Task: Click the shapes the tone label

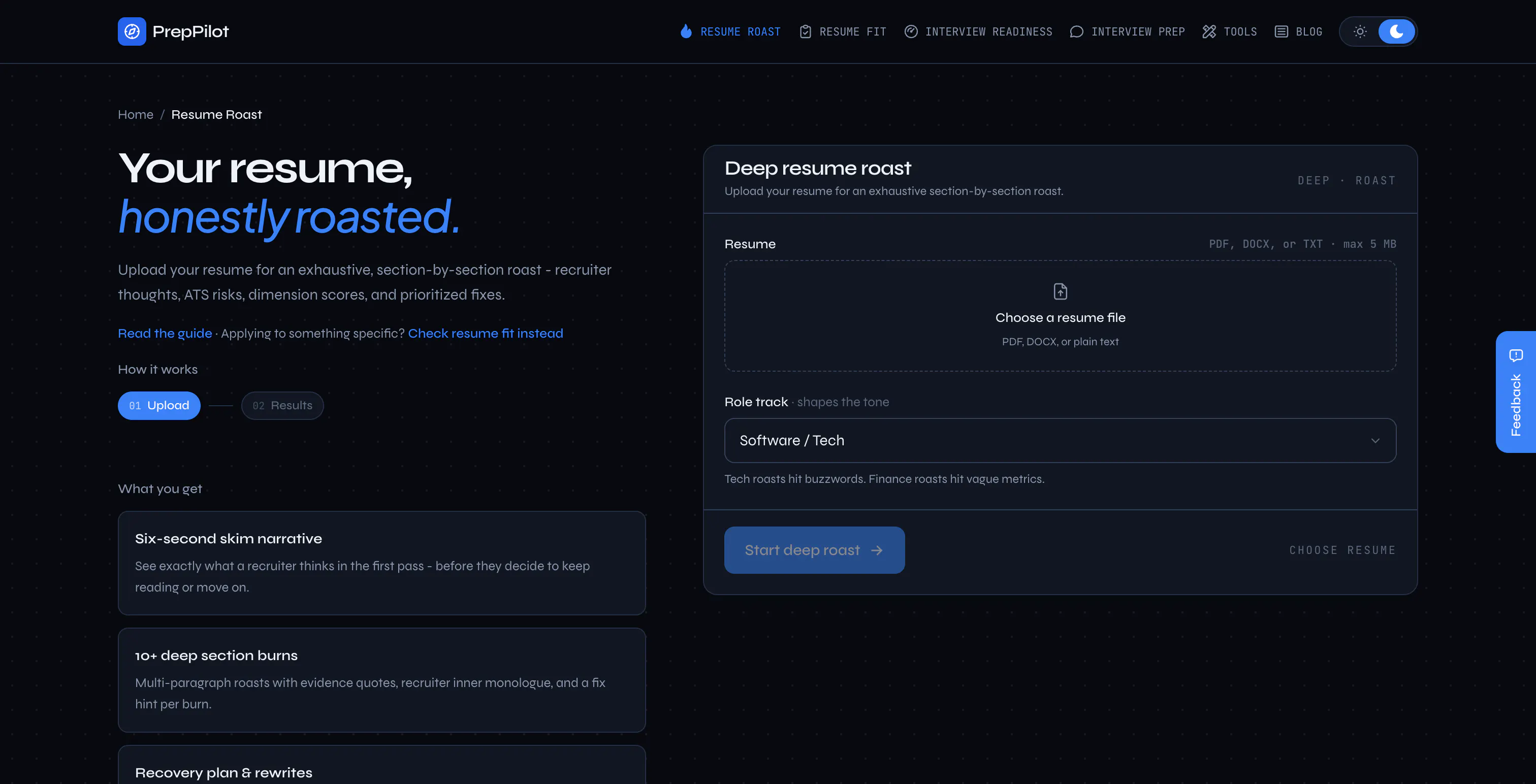Action: click(x=843, y=403)
